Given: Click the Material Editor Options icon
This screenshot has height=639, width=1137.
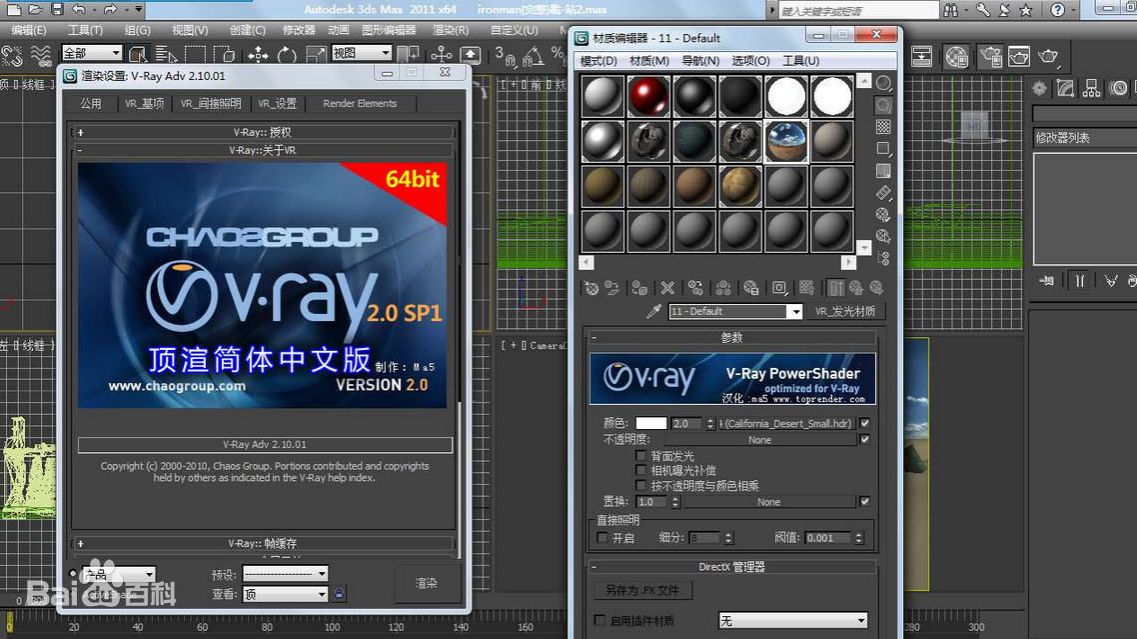Looking at the screenshot, I should (883, 215).
